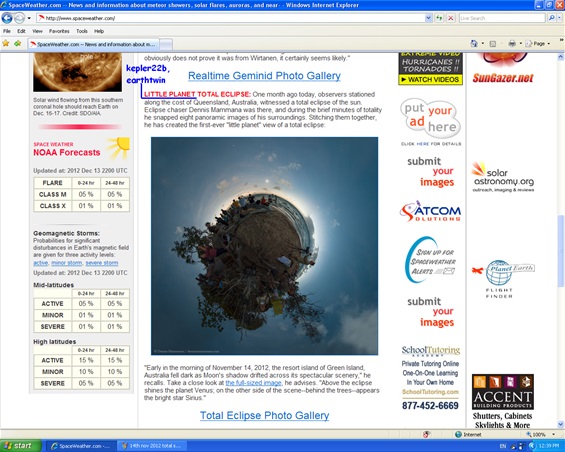The height and width of the screenshot is (452, 565).
Task: Click the Feeds toolbar icon
Action: 493,44
